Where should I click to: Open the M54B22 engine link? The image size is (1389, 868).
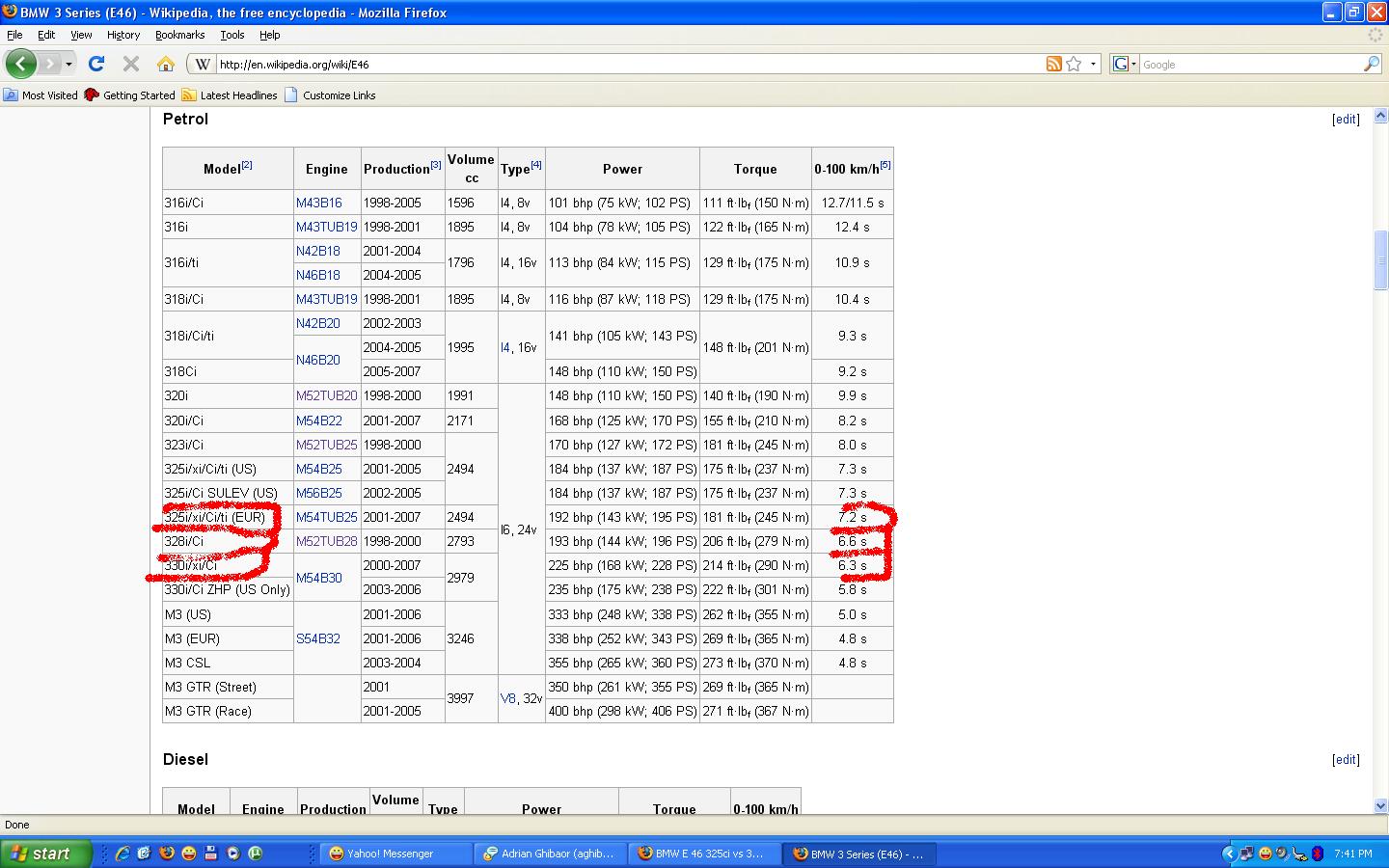click(319, 420)
